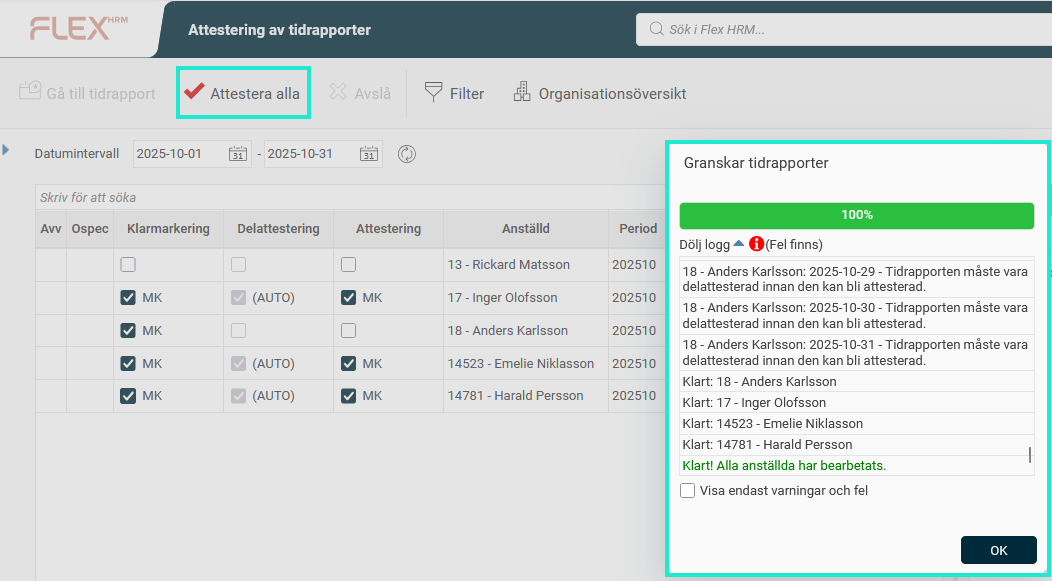Click the Filter funnel icon
This screenshot has height=581, width=1052.
[433, 93]
